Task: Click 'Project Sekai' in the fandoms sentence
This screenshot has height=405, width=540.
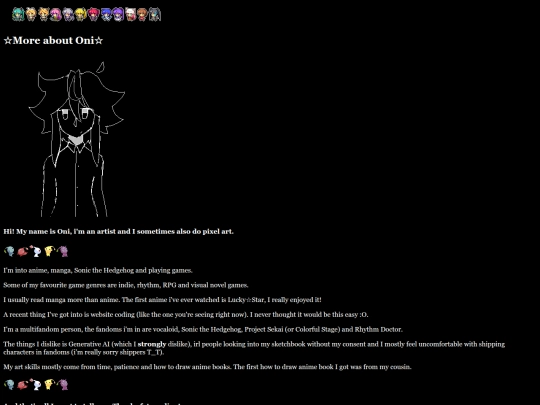Action: (263, 329)
